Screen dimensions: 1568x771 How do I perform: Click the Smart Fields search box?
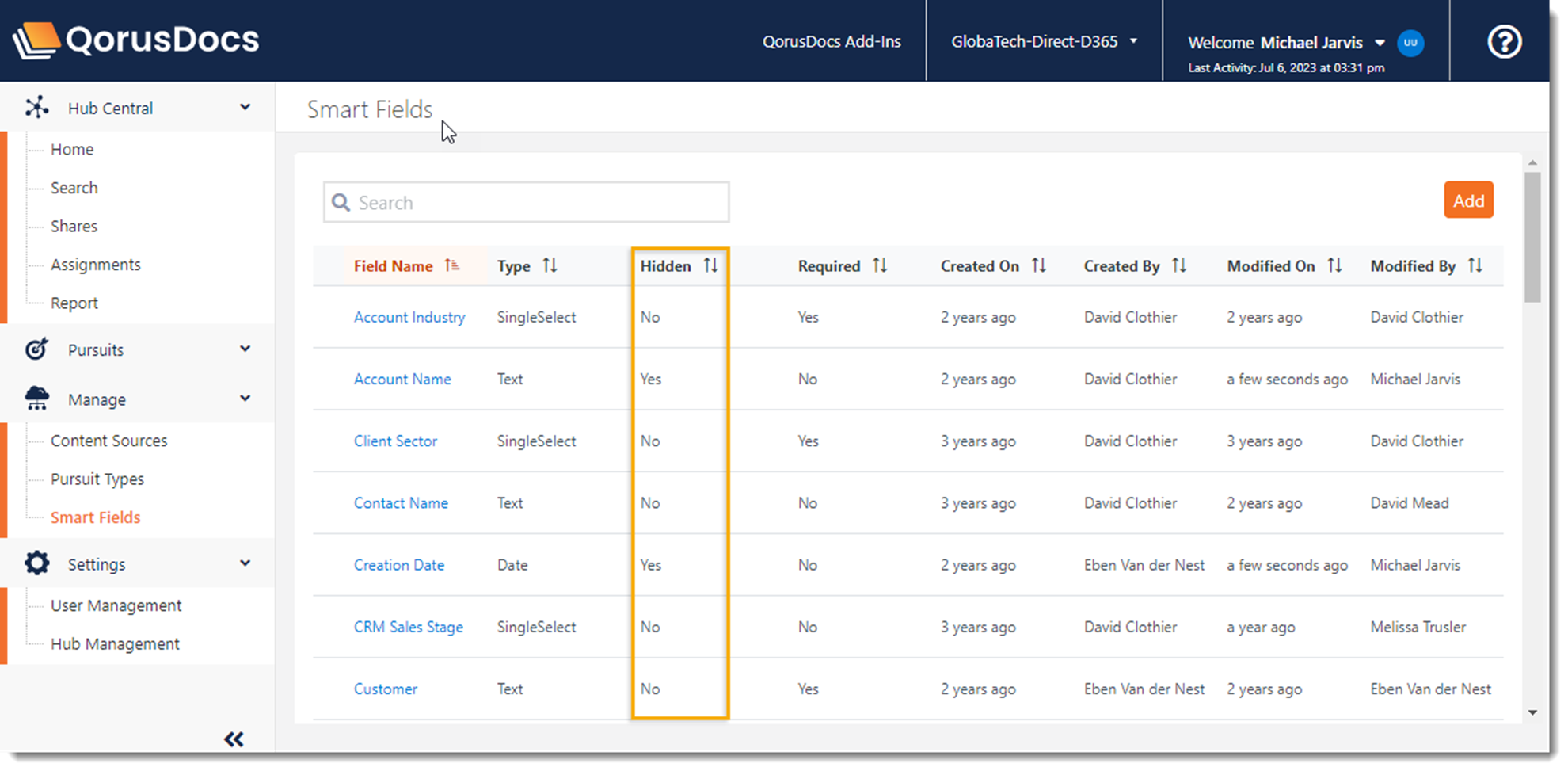[x=526, y=203]
